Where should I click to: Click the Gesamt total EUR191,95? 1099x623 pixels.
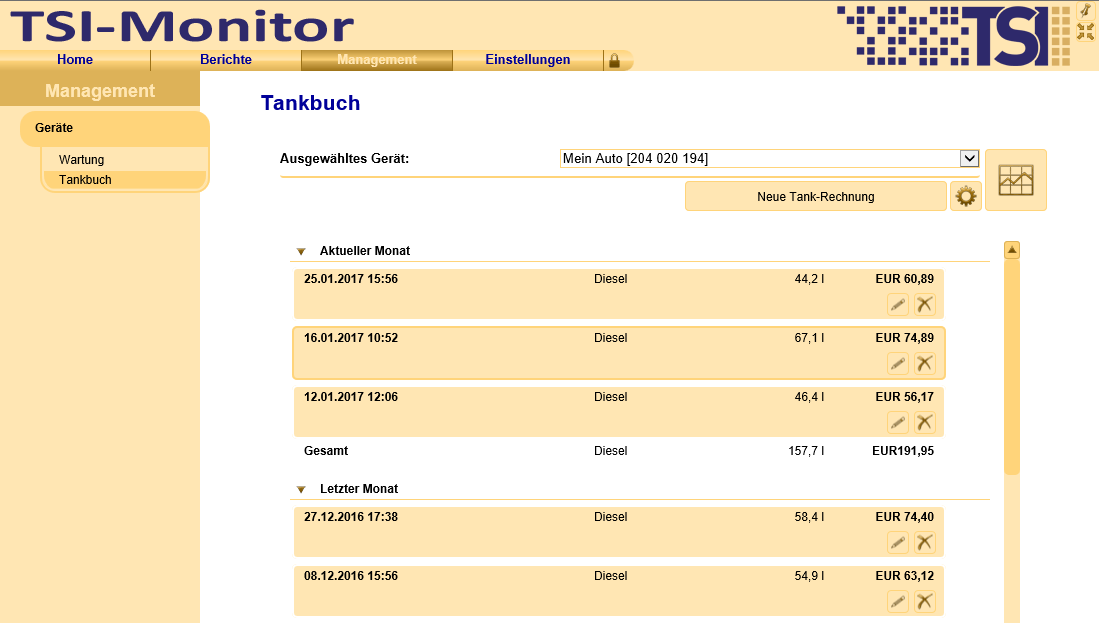[903, 451]
